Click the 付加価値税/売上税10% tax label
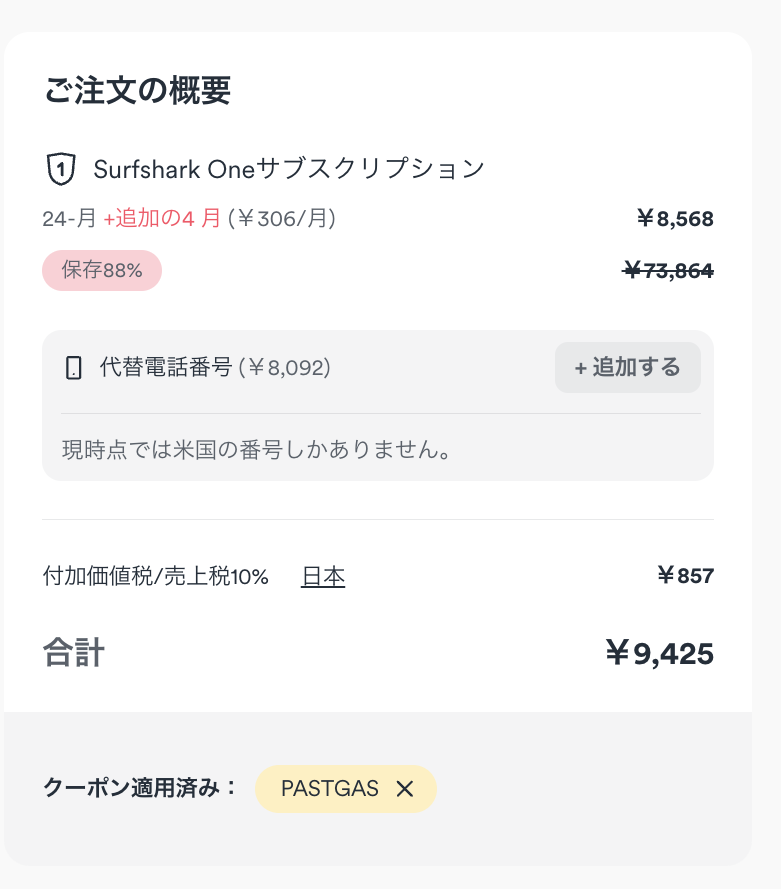The height and width of the screenshot is (889, 781). point(156,577)
